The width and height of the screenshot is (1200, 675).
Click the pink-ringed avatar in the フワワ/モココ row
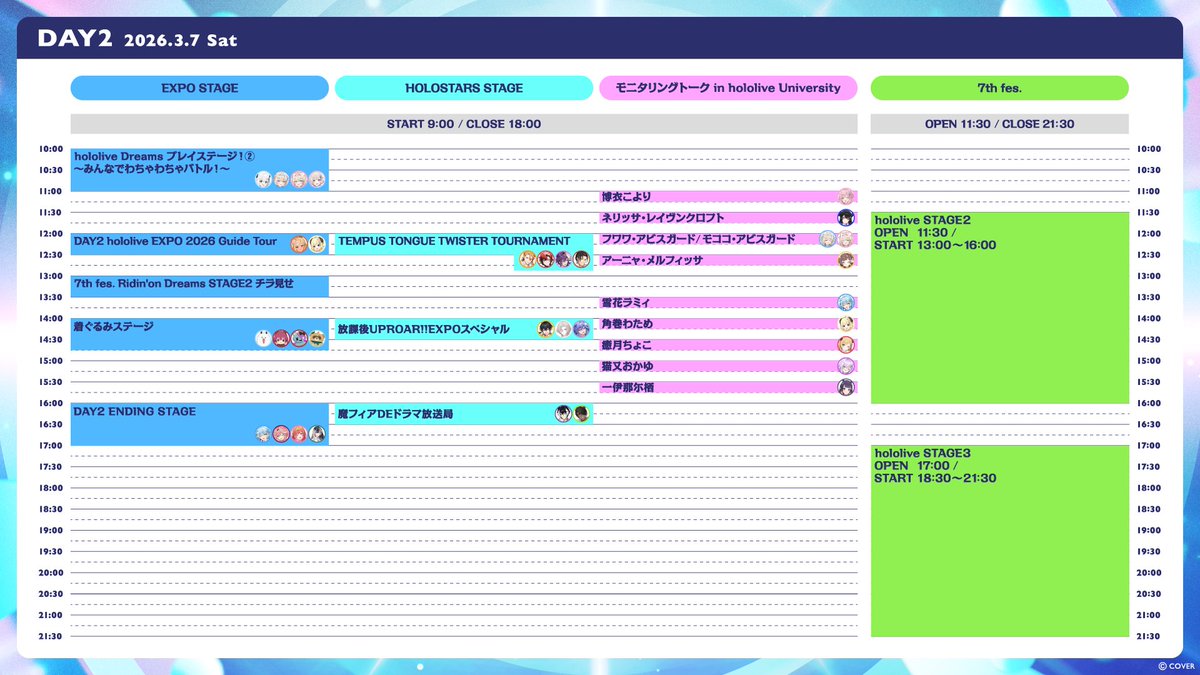coord(846,239)
